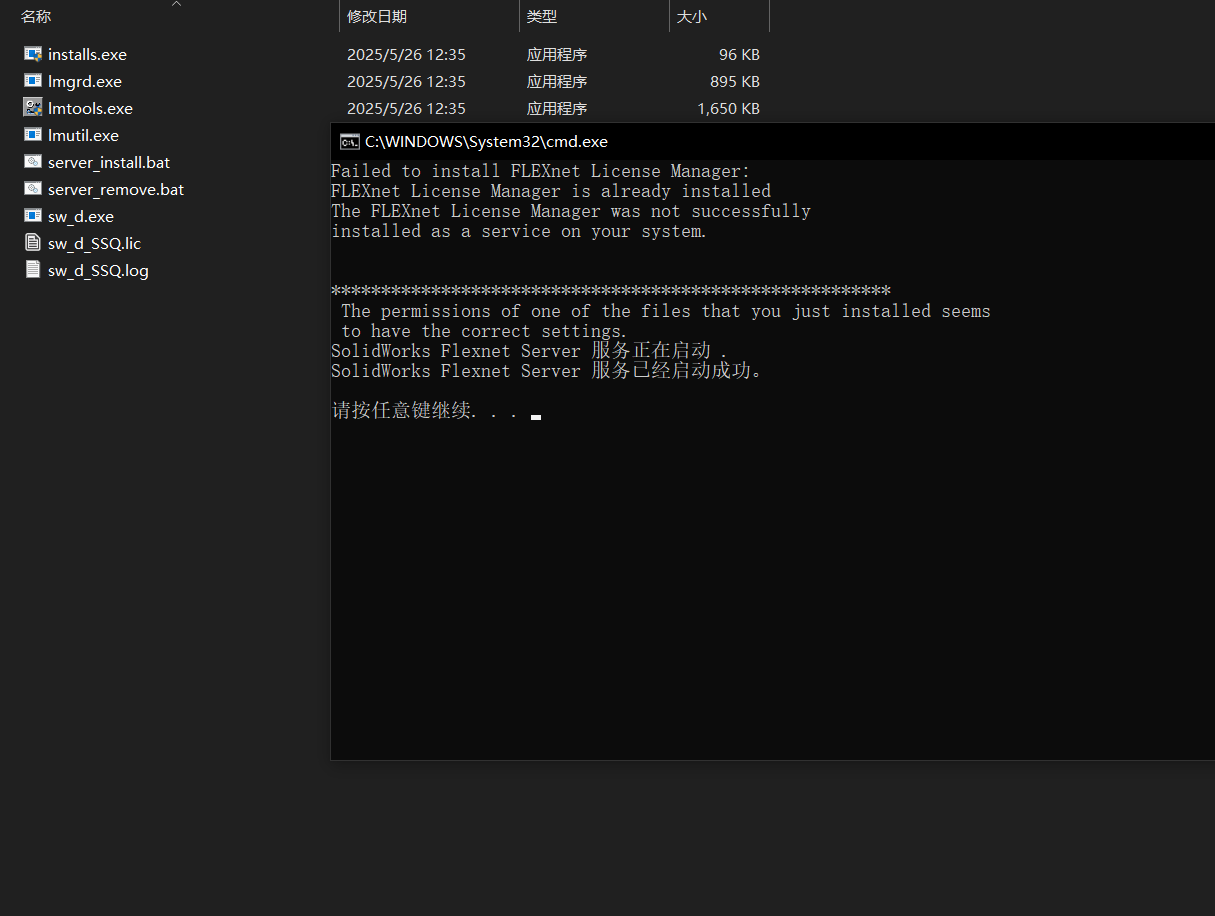Sort files by 名称 column header
1215x916 pixels.
click(36, 16)
